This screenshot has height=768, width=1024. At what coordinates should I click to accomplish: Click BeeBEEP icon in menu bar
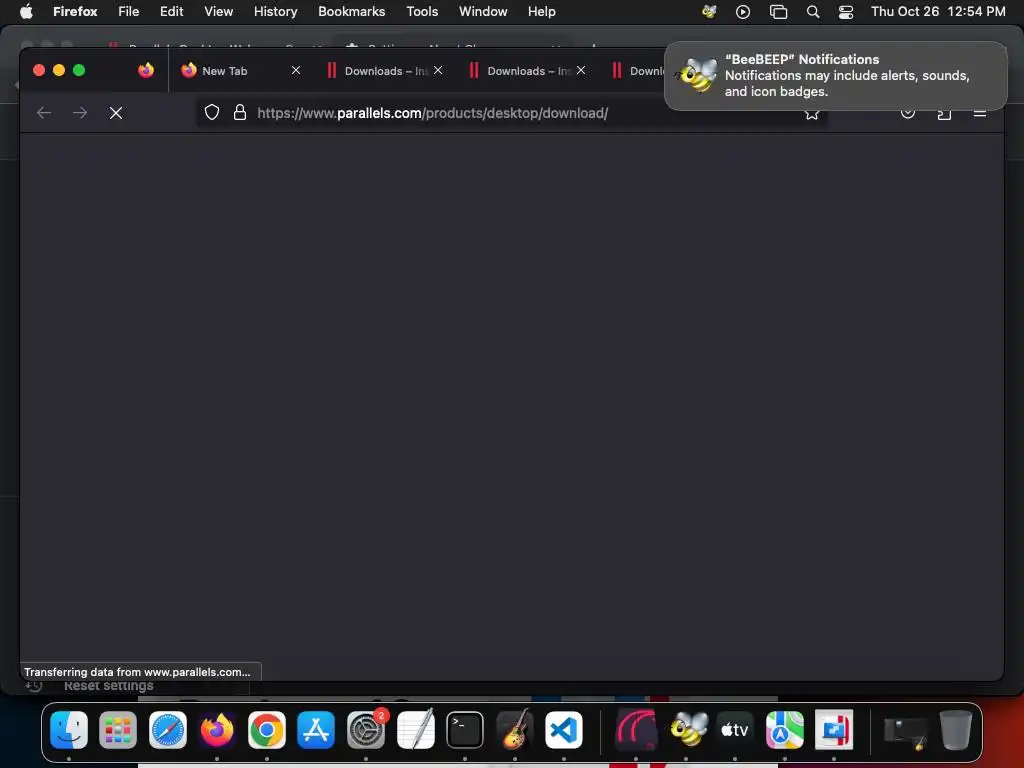(709, 11)
